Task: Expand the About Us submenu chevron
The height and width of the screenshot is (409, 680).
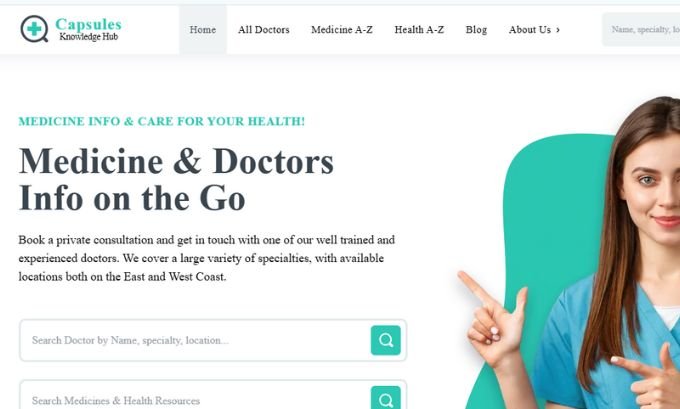Action: 558,30
